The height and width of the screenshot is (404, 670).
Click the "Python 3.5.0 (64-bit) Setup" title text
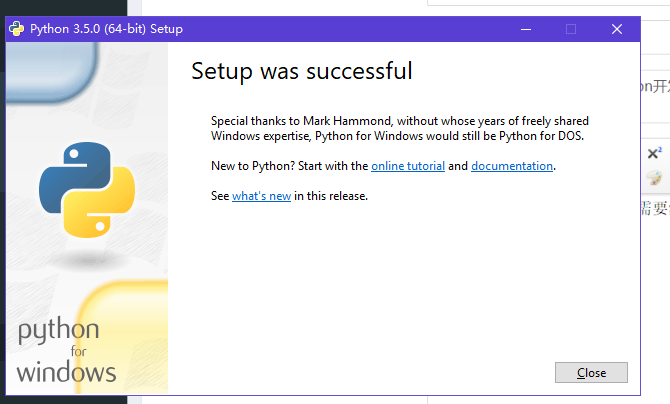point(106,29)
